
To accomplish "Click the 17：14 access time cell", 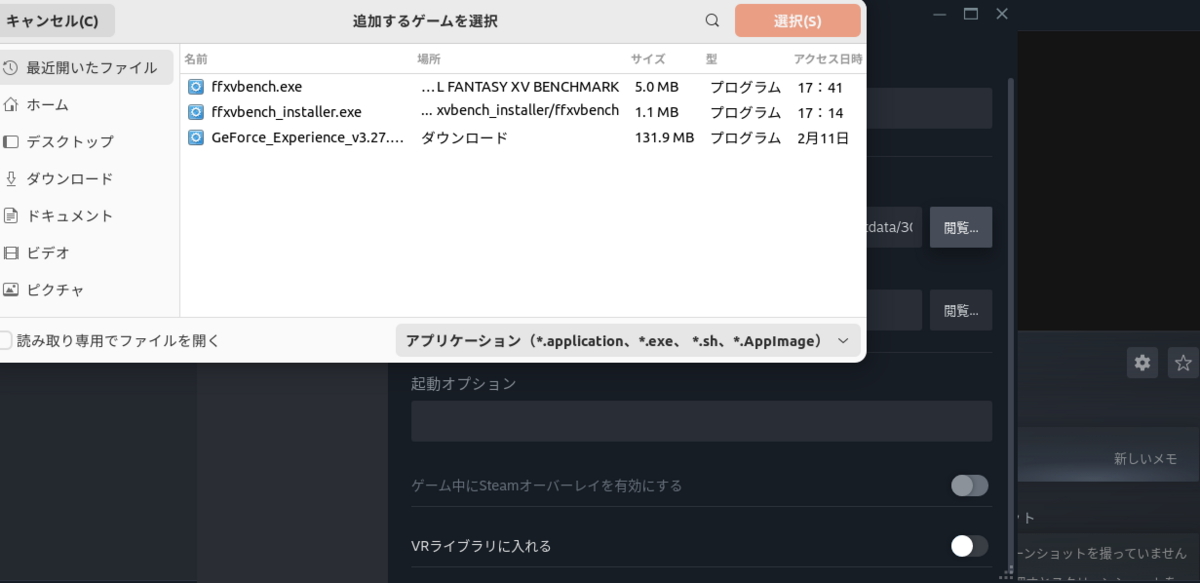I will pos(820,112).
